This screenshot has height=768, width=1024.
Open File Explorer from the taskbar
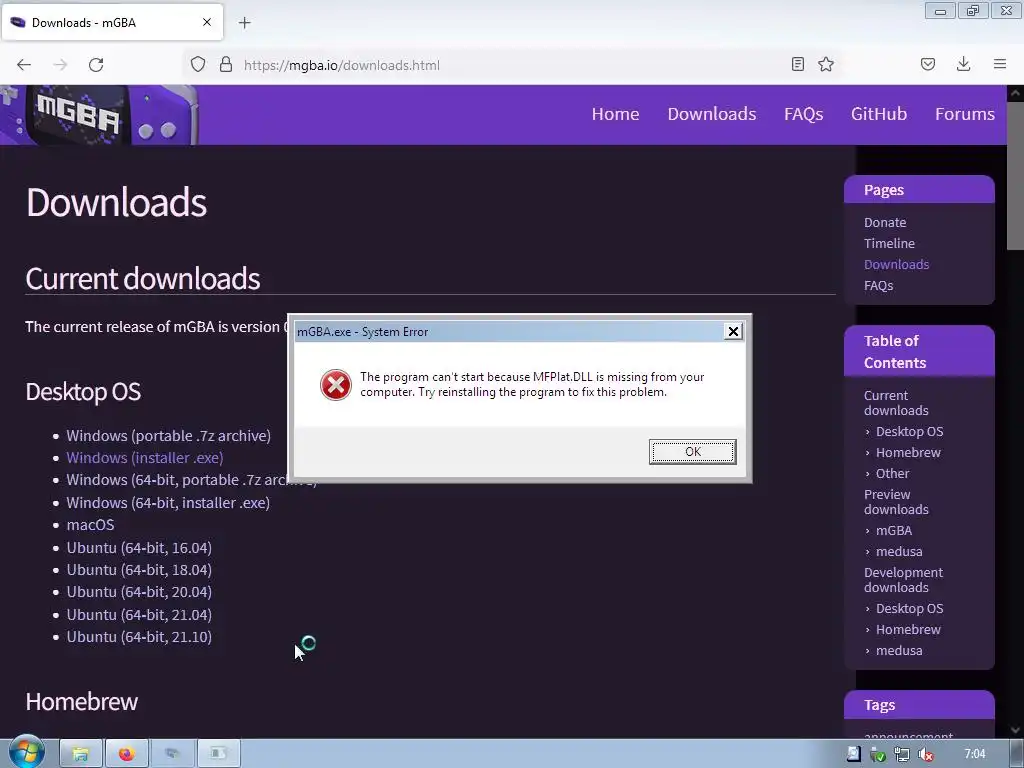click(80, 754)
